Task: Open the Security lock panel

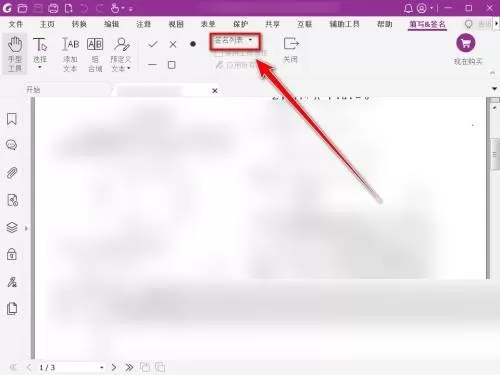Action: tap(12, 254)
